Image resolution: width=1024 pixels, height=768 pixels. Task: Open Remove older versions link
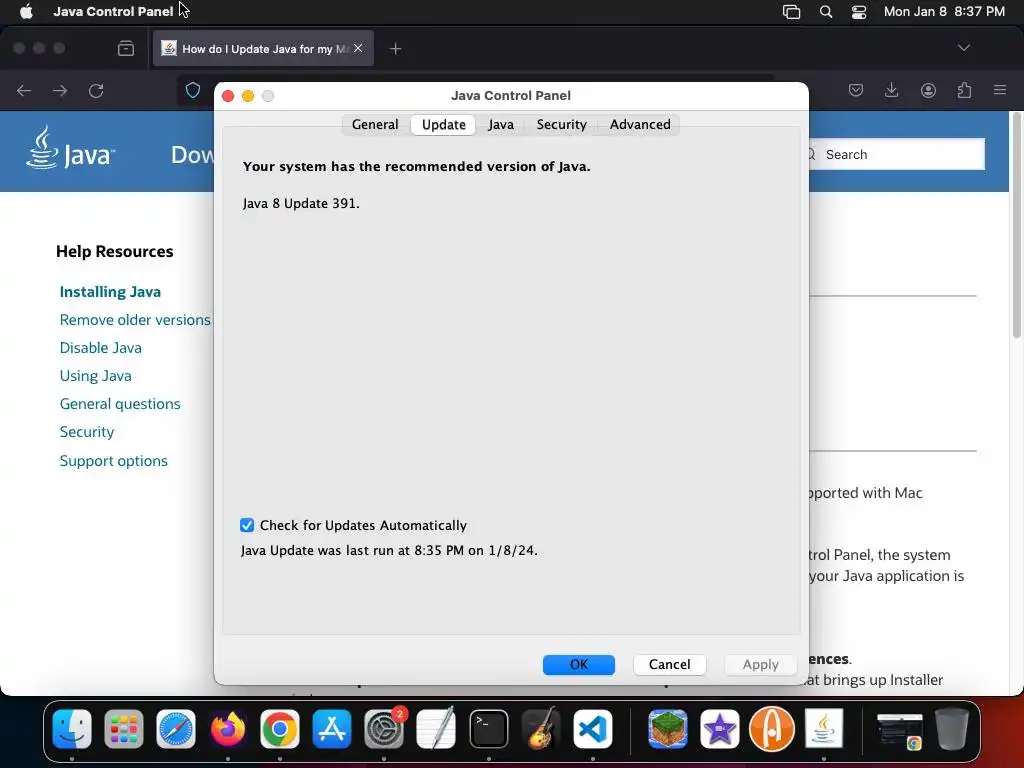[x=135, y=320]
